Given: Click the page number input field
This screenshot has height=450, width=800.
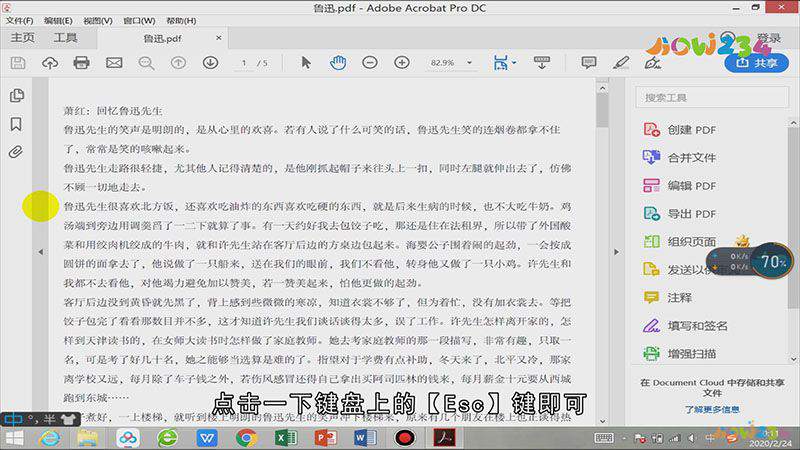Looking at the screenshot, I should point(244,63).
